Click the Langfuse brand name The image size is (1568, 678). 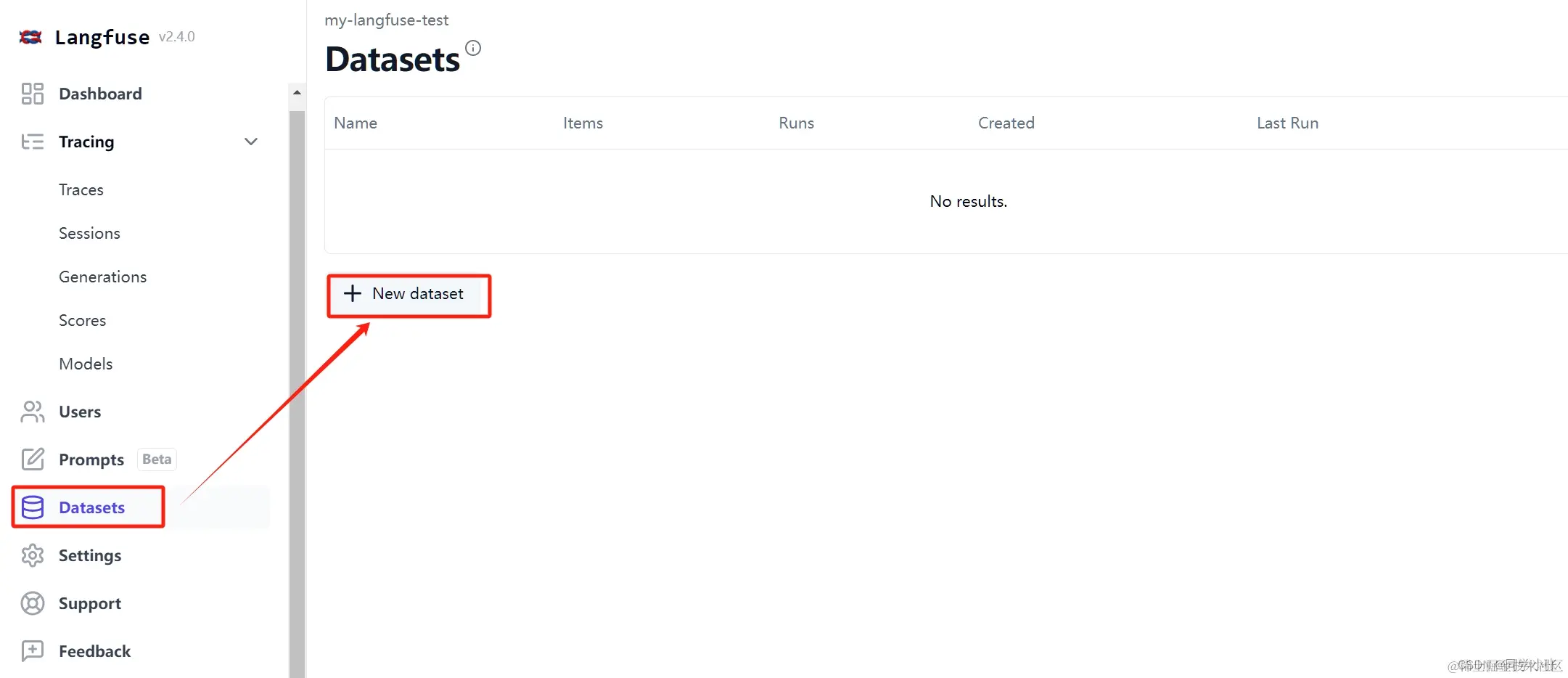[x=102, y=36]
